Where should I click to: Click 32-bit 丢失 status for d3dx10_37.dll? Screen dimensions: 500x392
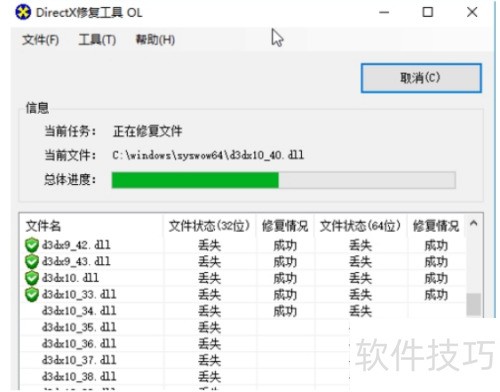[209, 361]
